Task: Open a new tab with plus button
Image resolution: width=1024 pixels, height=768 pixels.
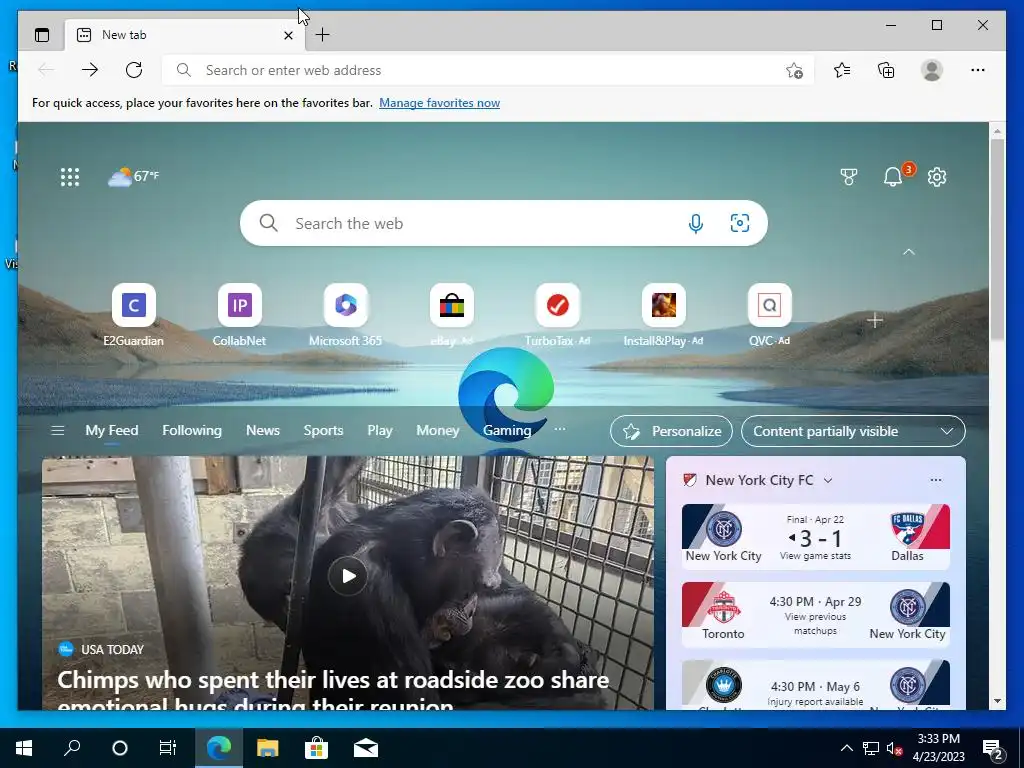Action: tap(323, 35)
